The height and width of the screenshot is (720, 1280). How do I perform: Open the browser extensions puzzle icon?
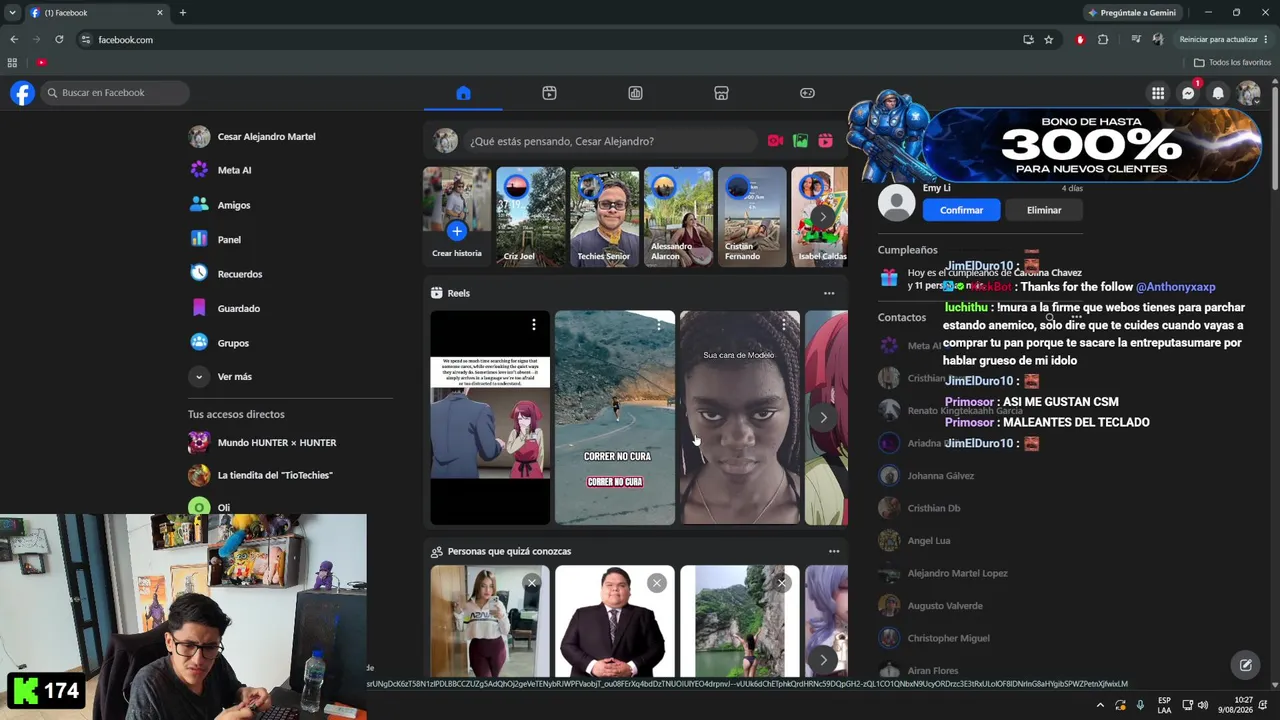(x=1103, y=40)
